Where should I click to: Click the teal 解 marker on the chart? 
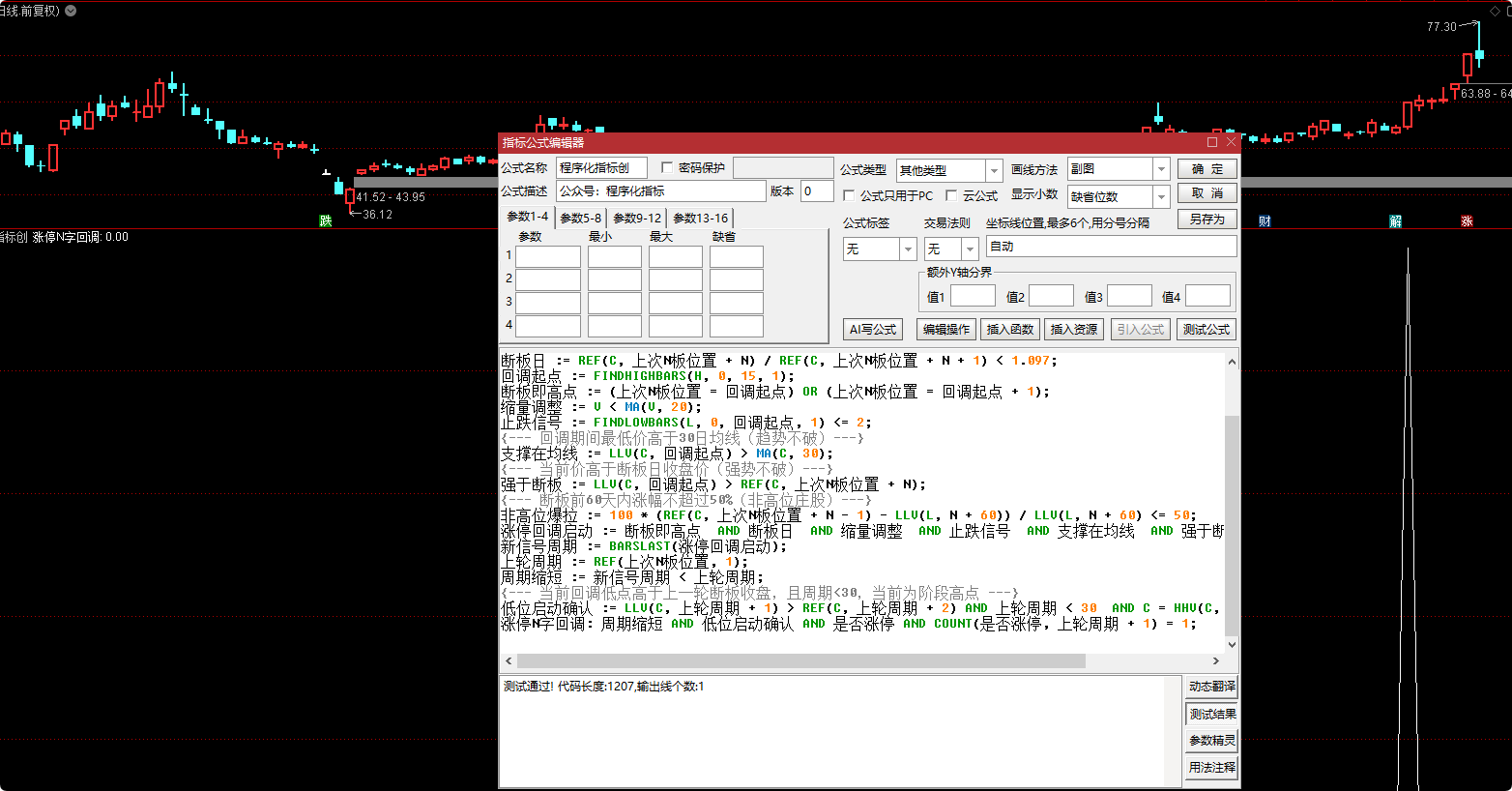(x=1395, y=221)
